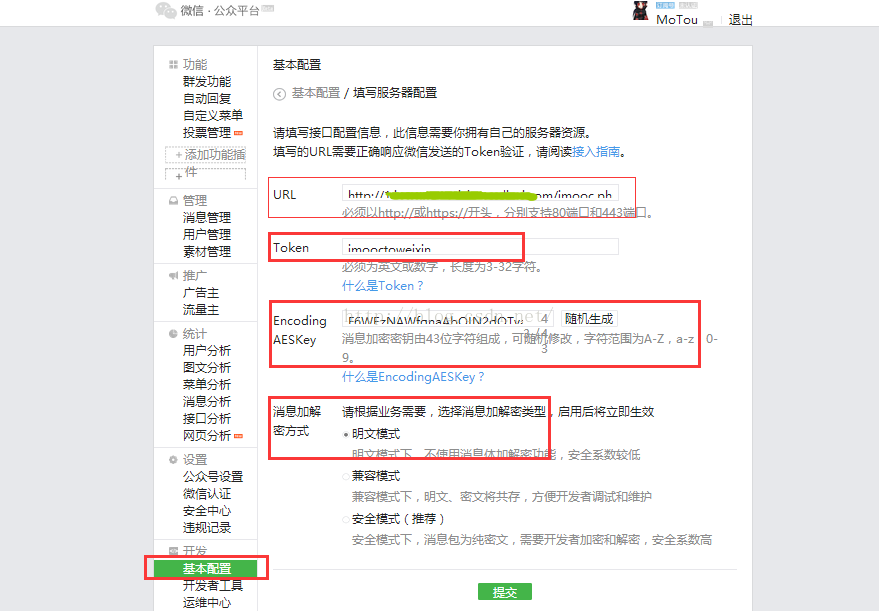Click 随机生成 to generate AES key
Image resolution: width=879 pixels, height=611 pixels.
point(588,319)
